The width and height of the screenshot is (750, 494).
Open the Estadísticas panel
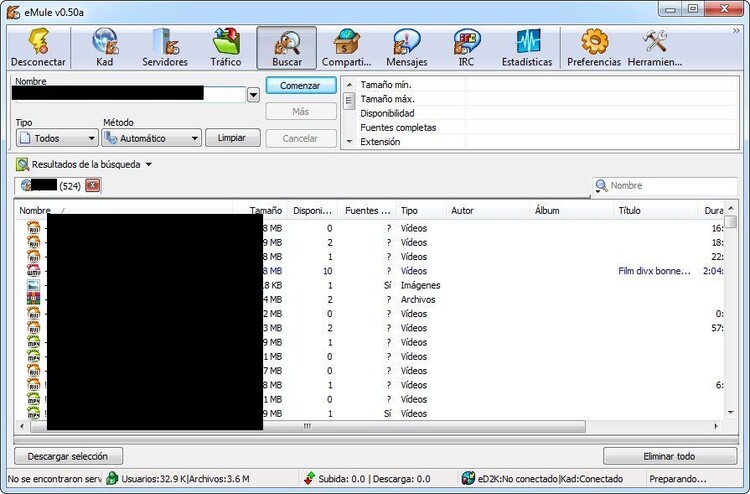(x=527, y=48)
